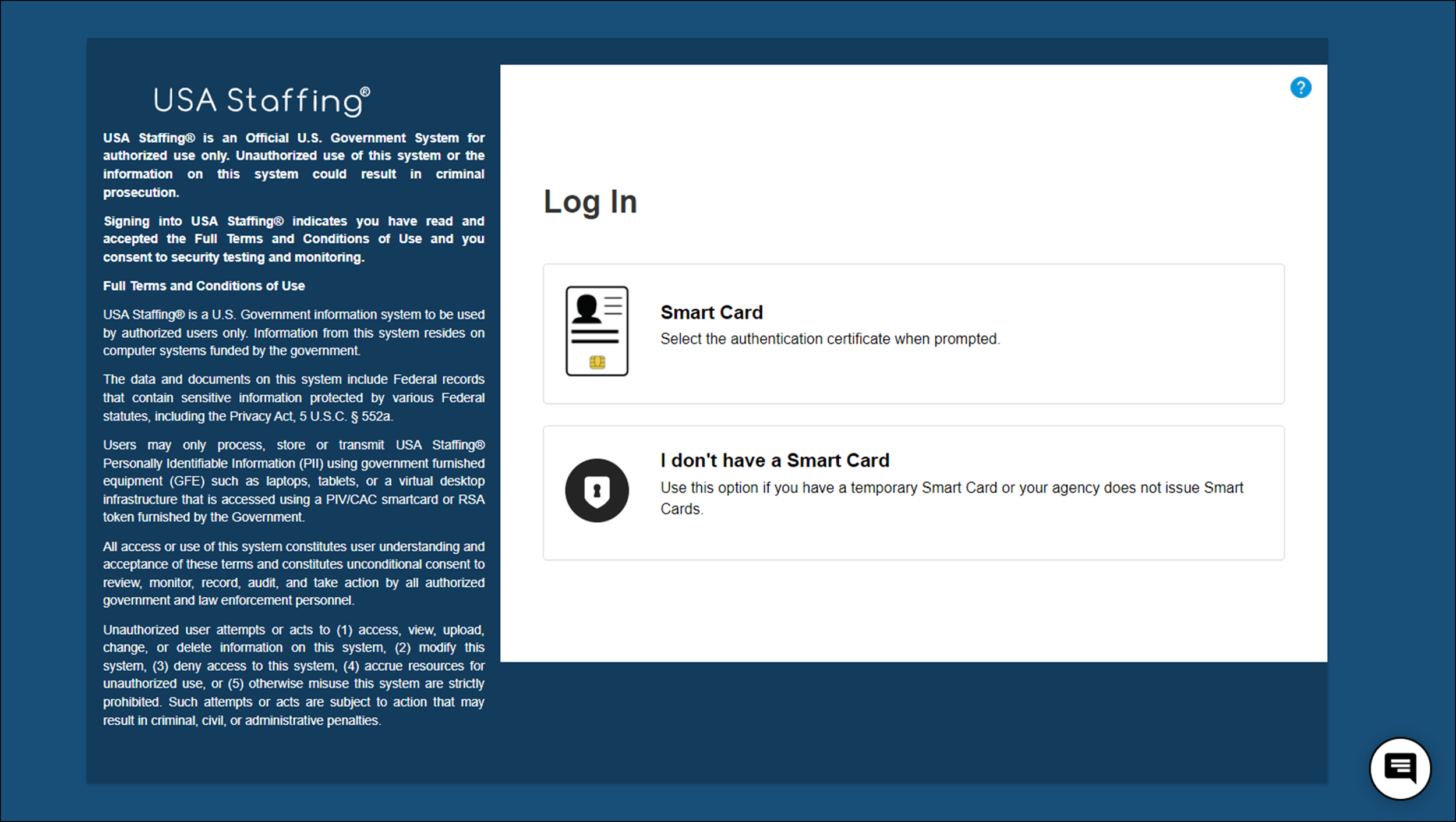Click the smart card ID icon
This screenshot has width=1456, height=822.
click(x=596, y=329)
